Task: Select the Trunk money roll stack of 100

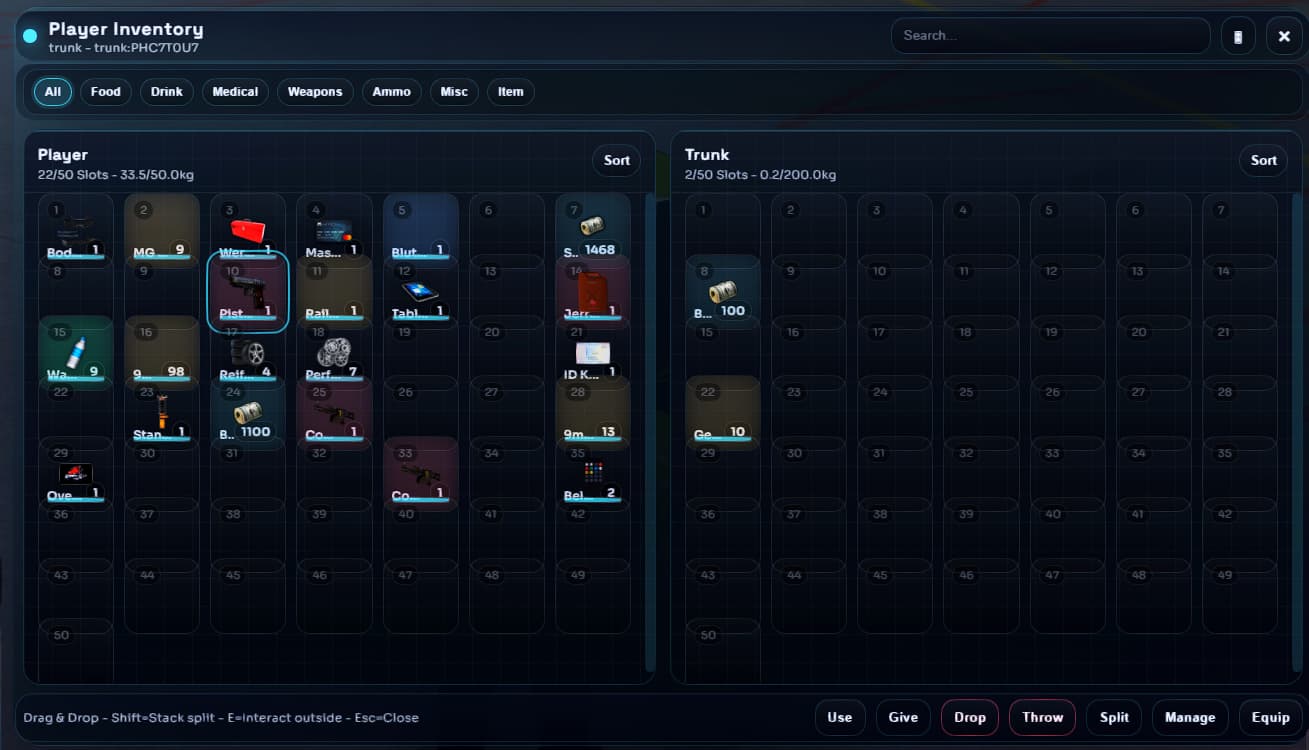Action: coord(723,291)
